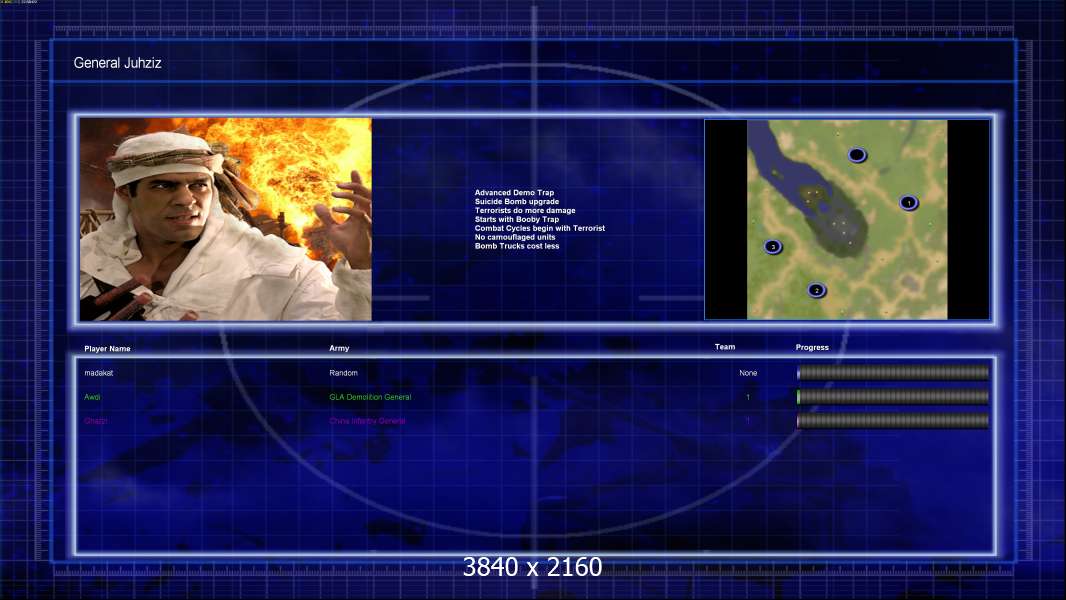Click the unnumbered start marker on minimap
The width and height of the screenshot is (1066, 600).
[x=857, y=155]
